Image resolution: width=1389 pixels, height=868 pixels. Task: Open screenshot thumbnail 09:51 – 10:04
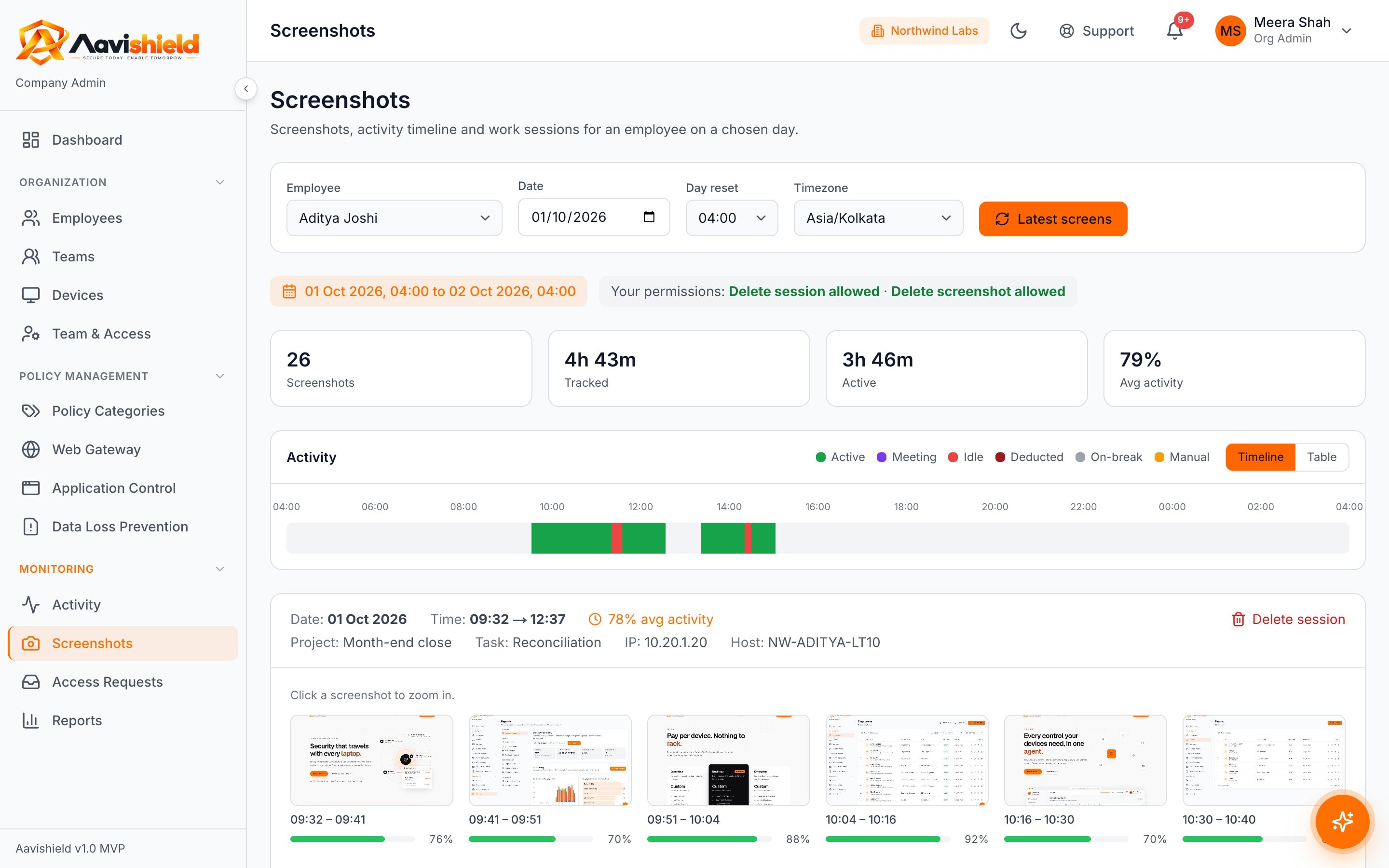(728, 760)
